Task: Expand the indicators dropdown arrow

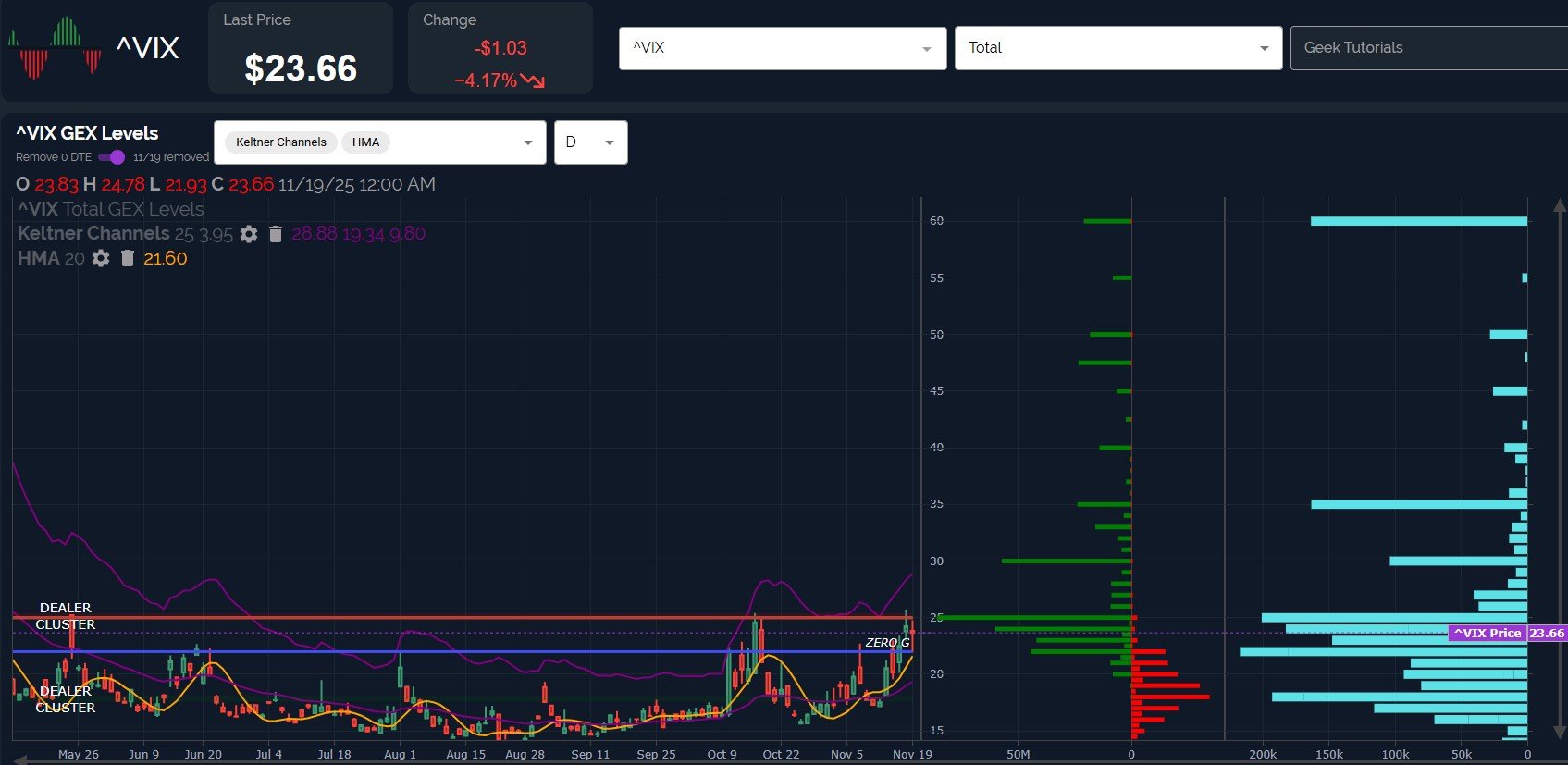Action: (528, 142)
